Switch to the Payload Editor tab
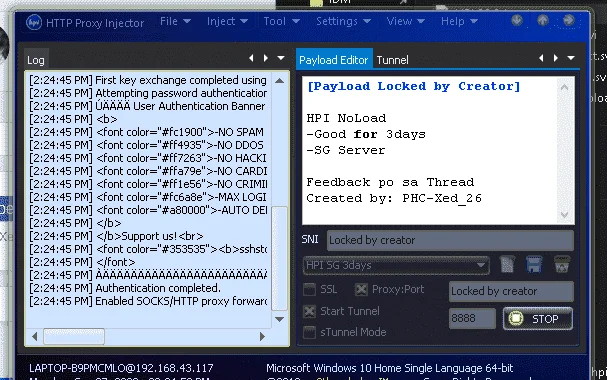Viewport: 607px width, 380px height. pos(334,60)
